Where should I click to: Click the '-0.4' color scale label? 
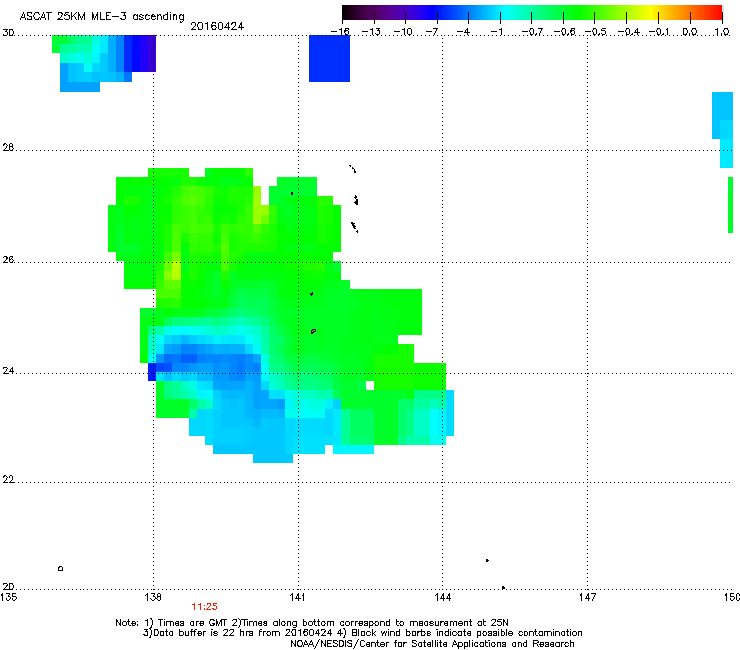629,32
